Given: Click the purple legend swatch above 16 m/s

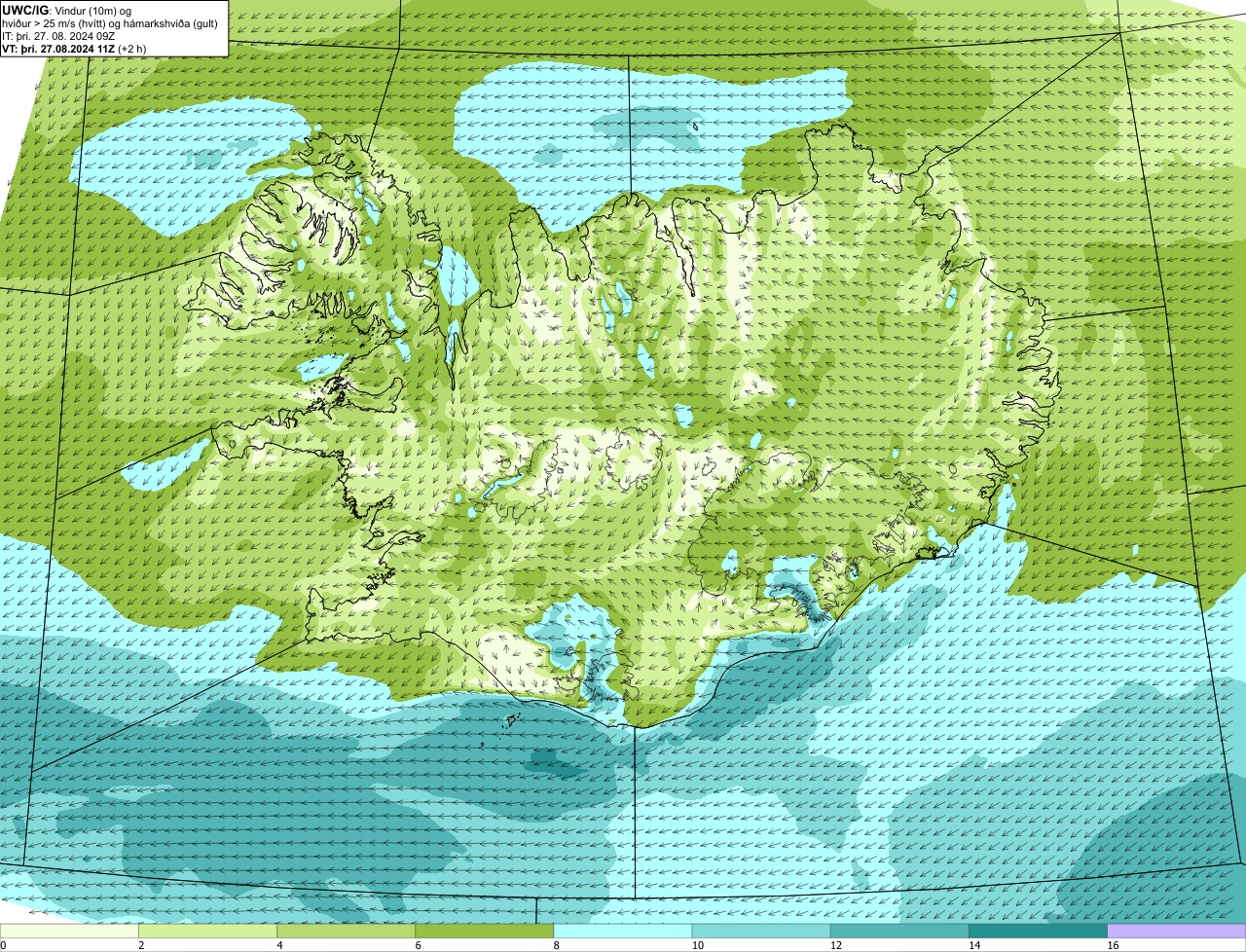Looking at the screenshot, I should 1177,932.
